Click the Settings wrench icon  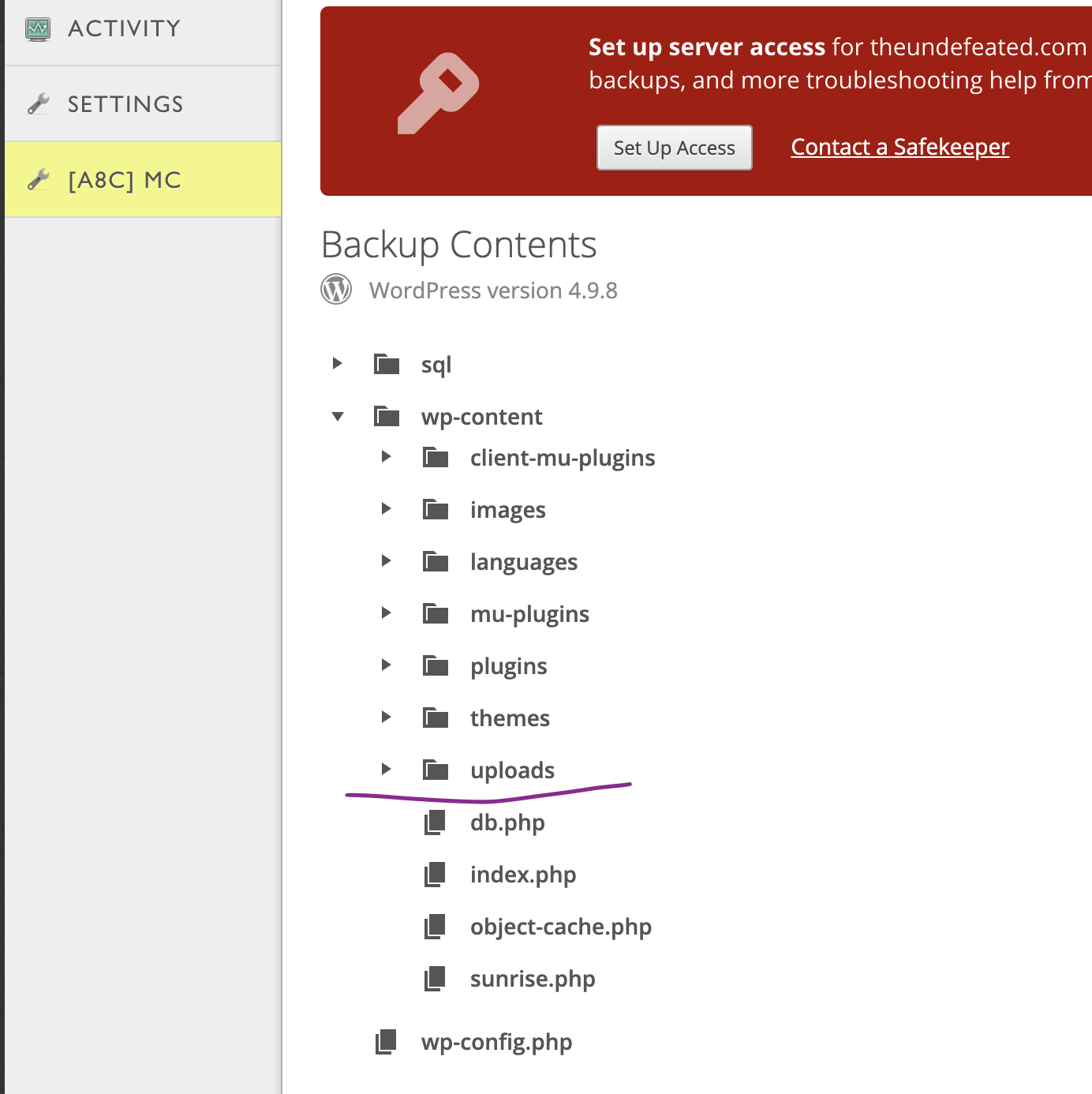click(38, 103)
